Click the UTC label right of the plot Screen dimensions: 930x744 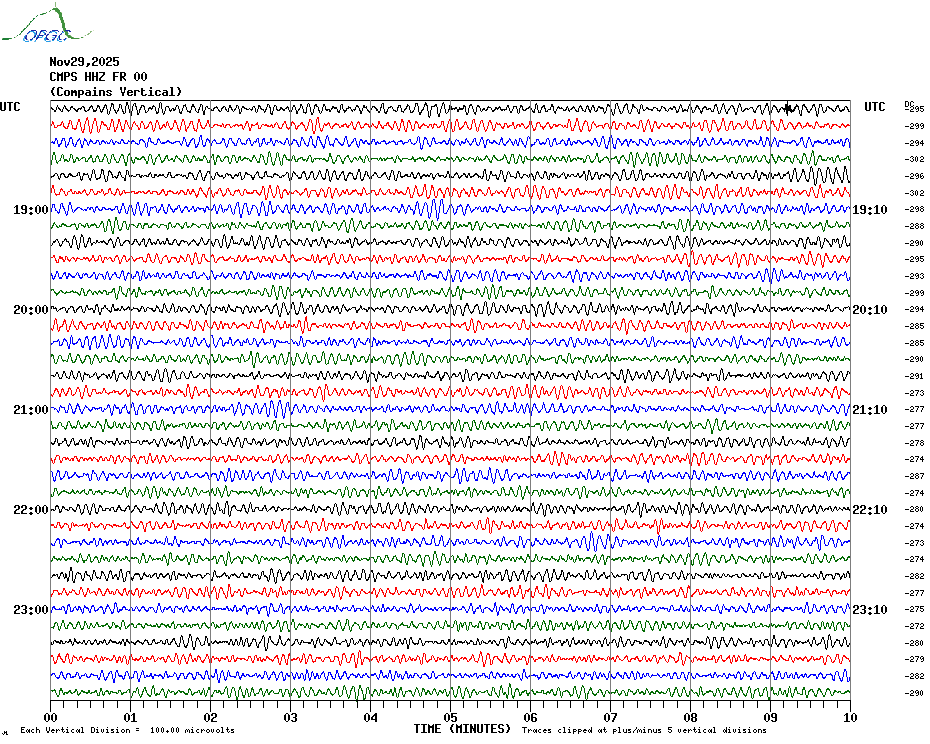pos(874,107)
